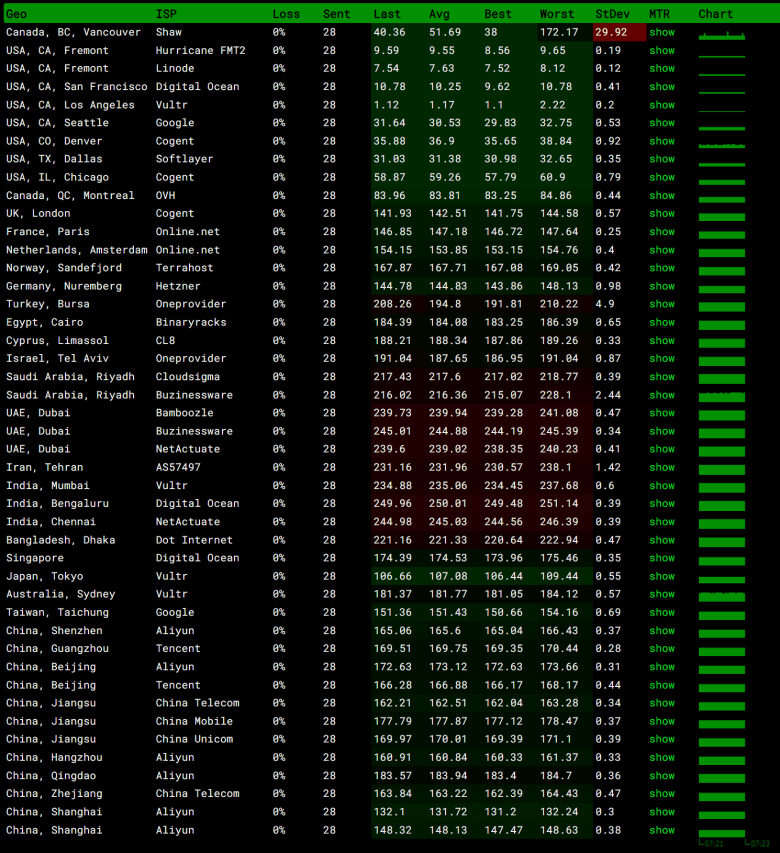Show MTR for Vultr Los Angeles
Image resolution: width=780 pixels, height=853 pixels.
pos(661,105)
